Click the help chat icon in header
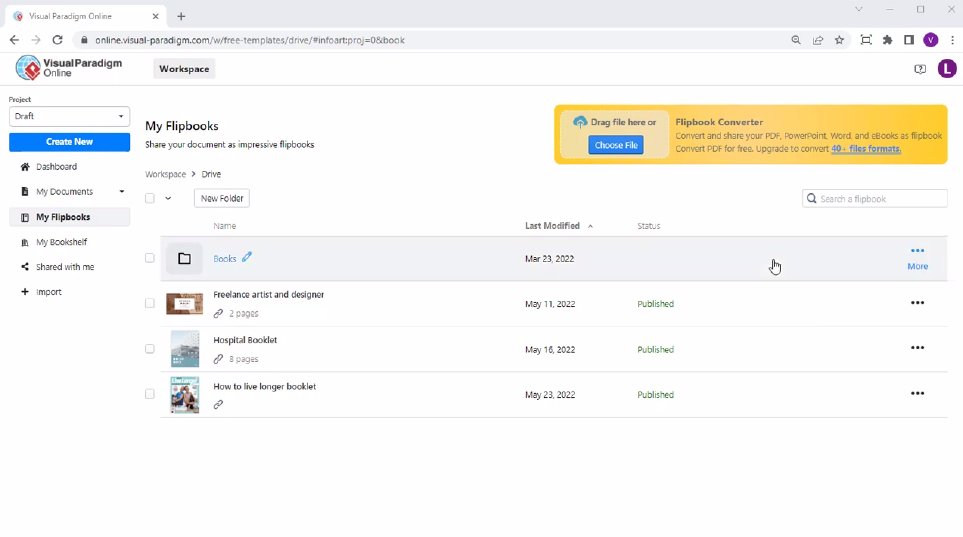Viewport: 963px width, 537px height. (x=920, y=69)
